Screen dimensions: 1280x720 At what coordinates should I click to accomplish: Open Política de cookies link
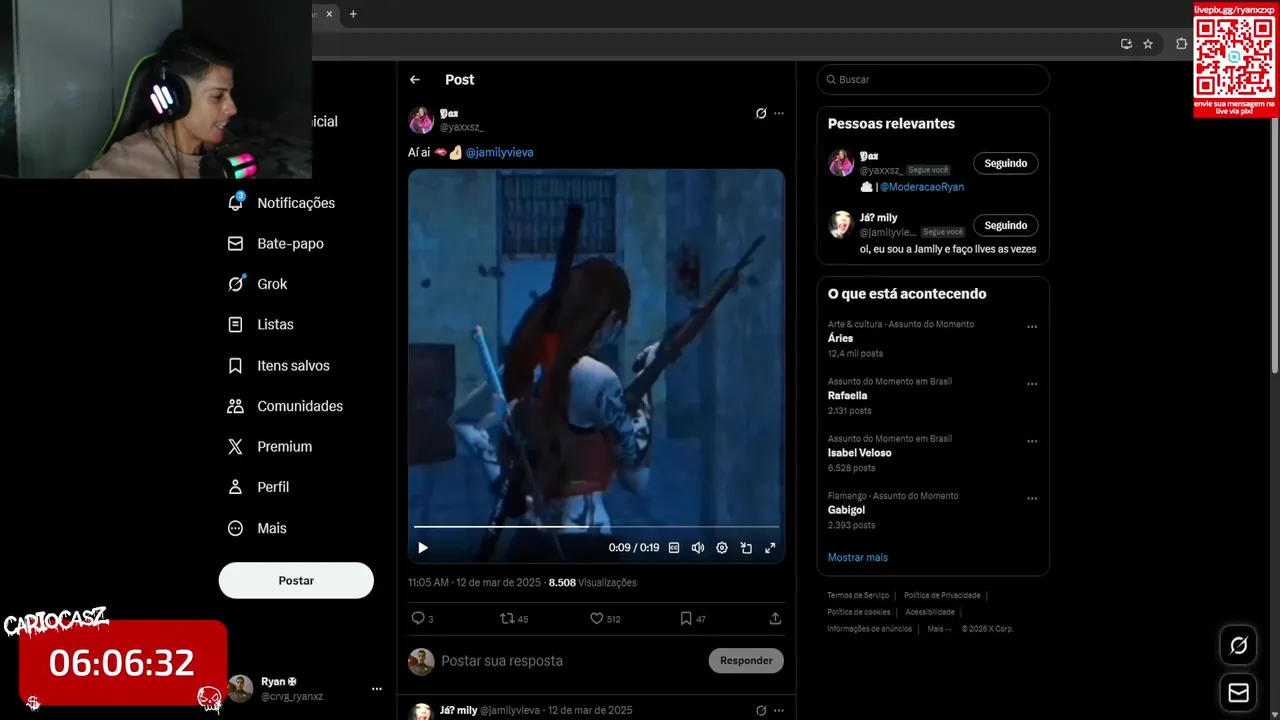pos(859,612)
